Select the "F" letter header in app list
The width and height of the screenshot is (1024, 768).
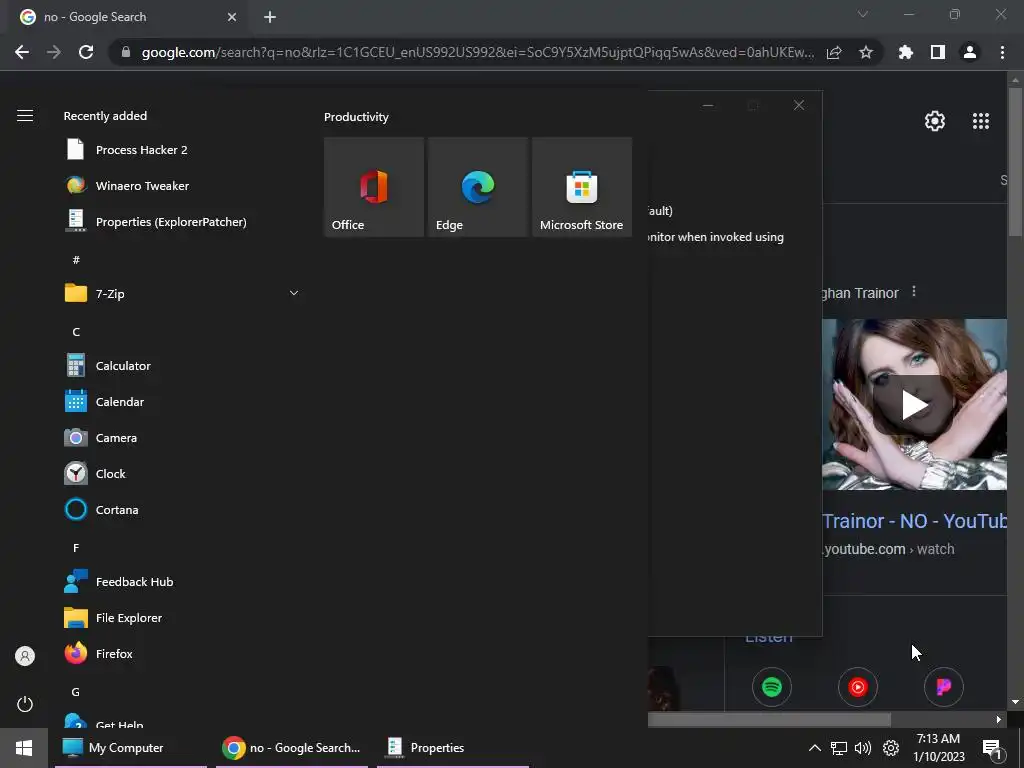tap(76, 548)
